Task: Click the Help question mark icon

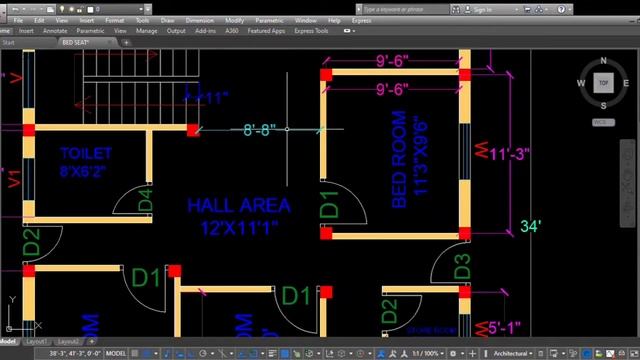Action: point(561,9)
